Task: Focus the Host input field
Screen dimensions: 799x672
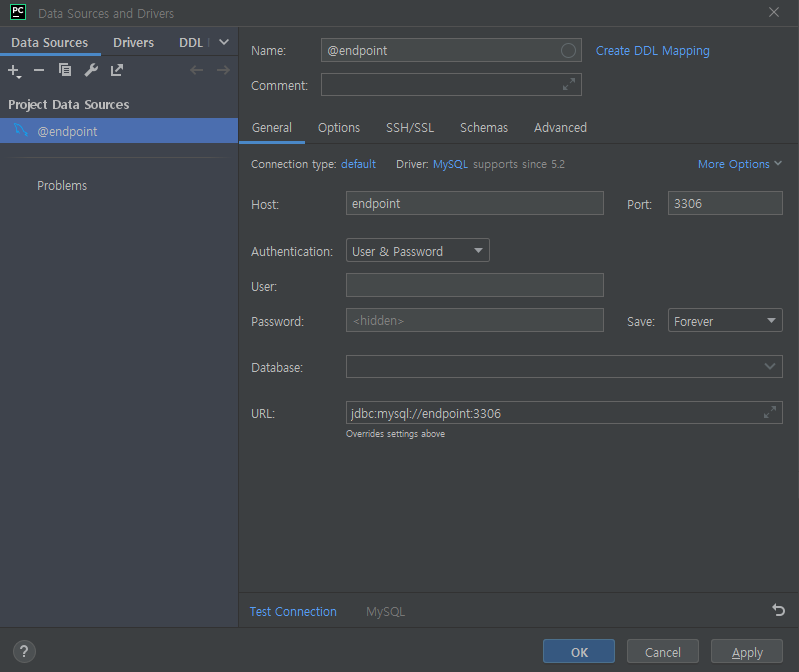Action: [x=474, y=203]
